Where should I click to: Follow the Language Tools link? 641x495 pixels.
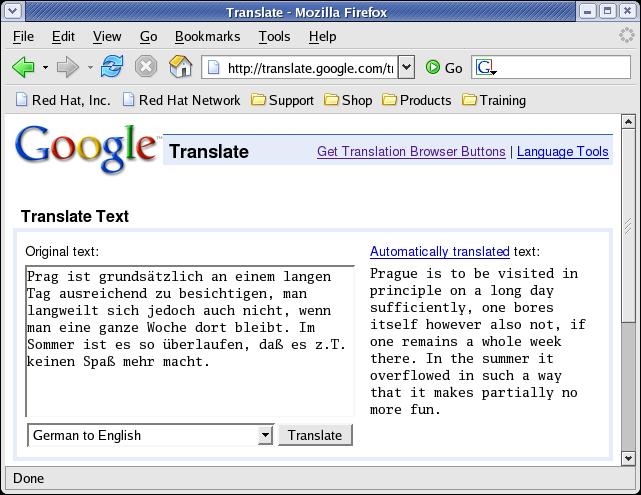click(563, 151)
